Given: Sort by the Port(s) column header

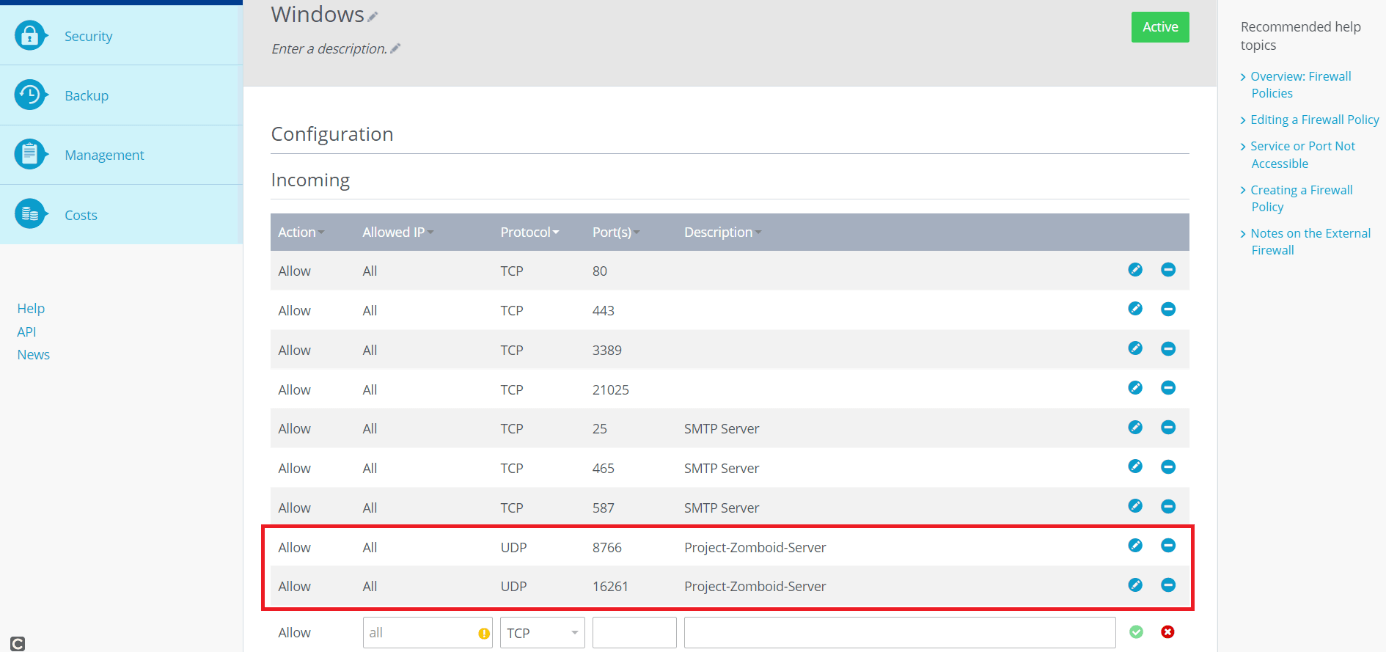Looking at the screenshot, I should pos(616,232).
